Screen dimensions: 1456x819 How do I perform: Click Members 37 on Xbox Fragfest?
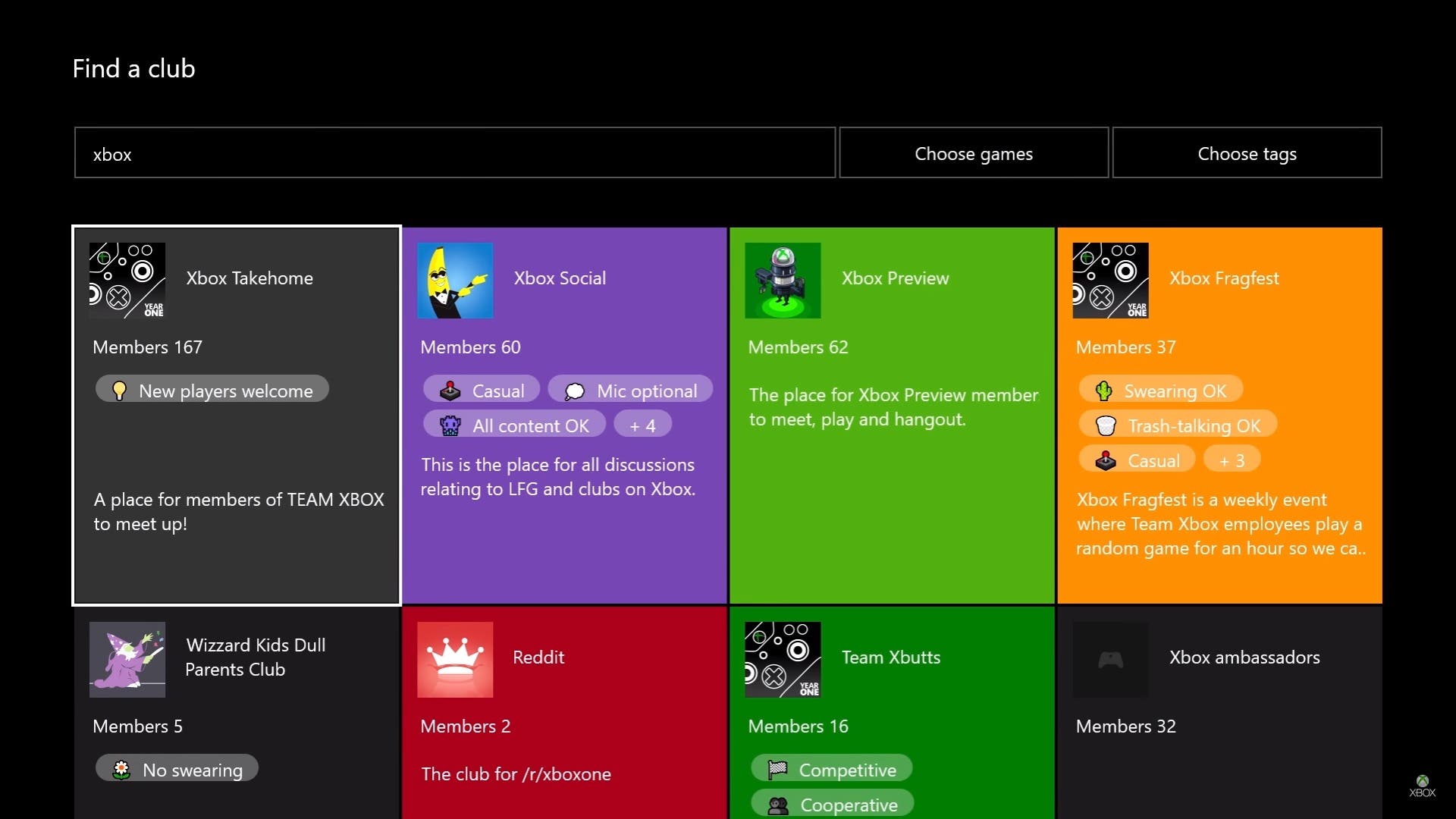pyautogui.click(x=1125, y=347)
